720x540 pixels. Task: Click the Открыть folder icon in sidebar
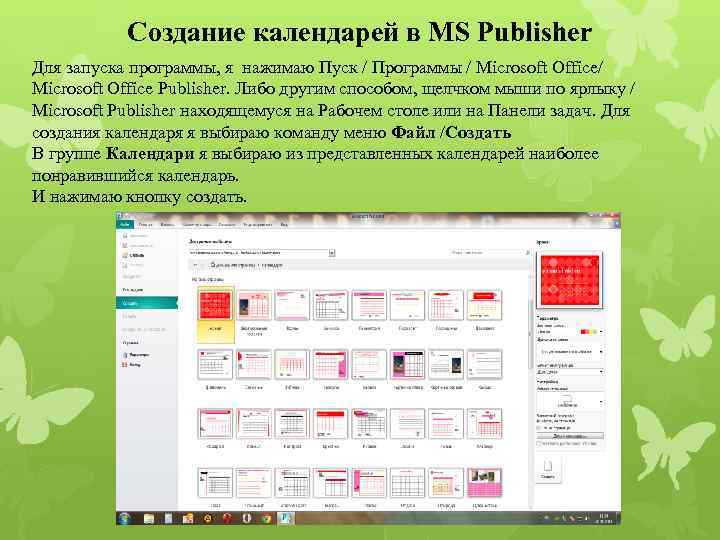(125, 255)
